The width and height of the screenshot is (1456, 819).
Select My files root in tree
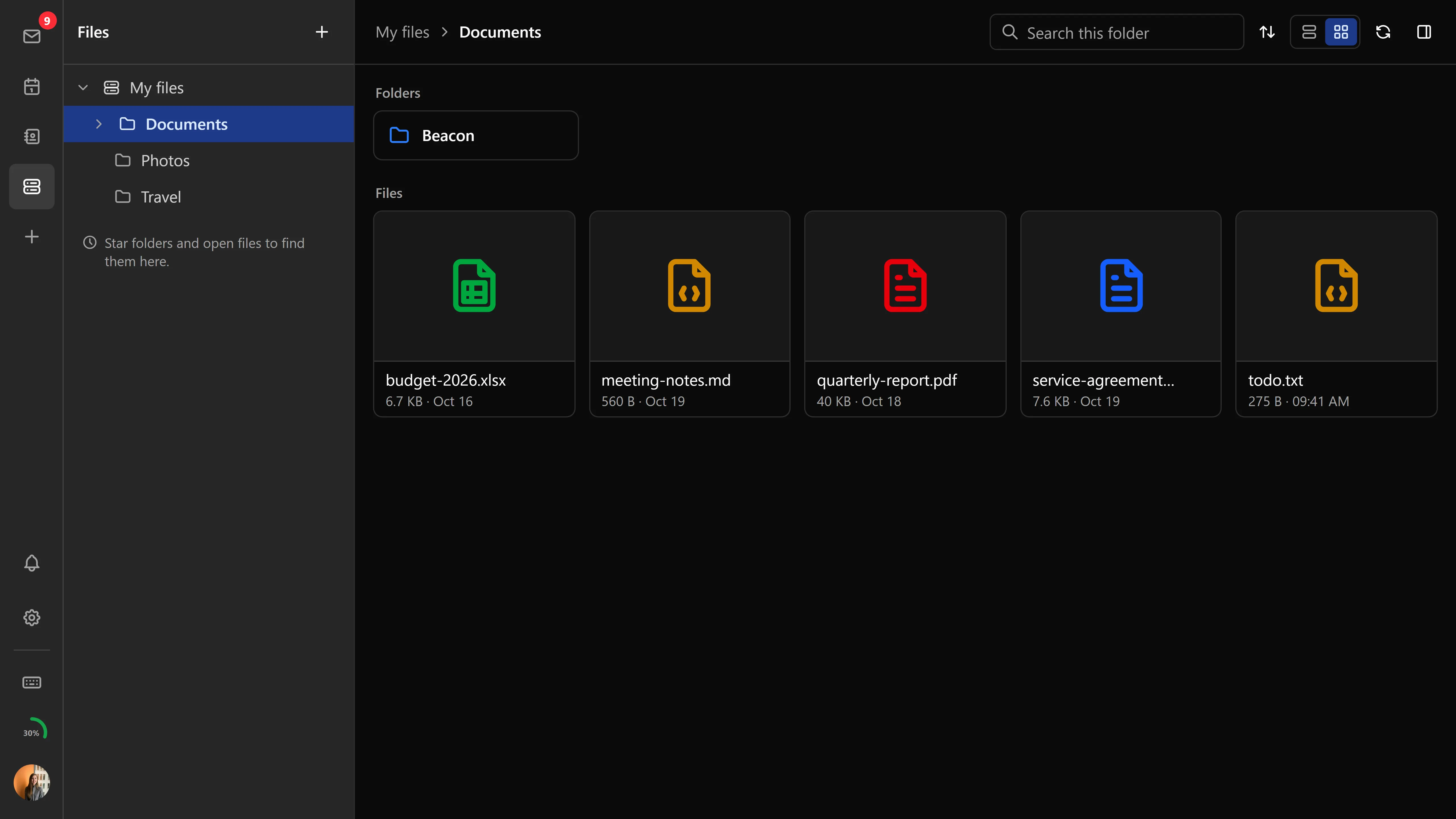point(208,88)
